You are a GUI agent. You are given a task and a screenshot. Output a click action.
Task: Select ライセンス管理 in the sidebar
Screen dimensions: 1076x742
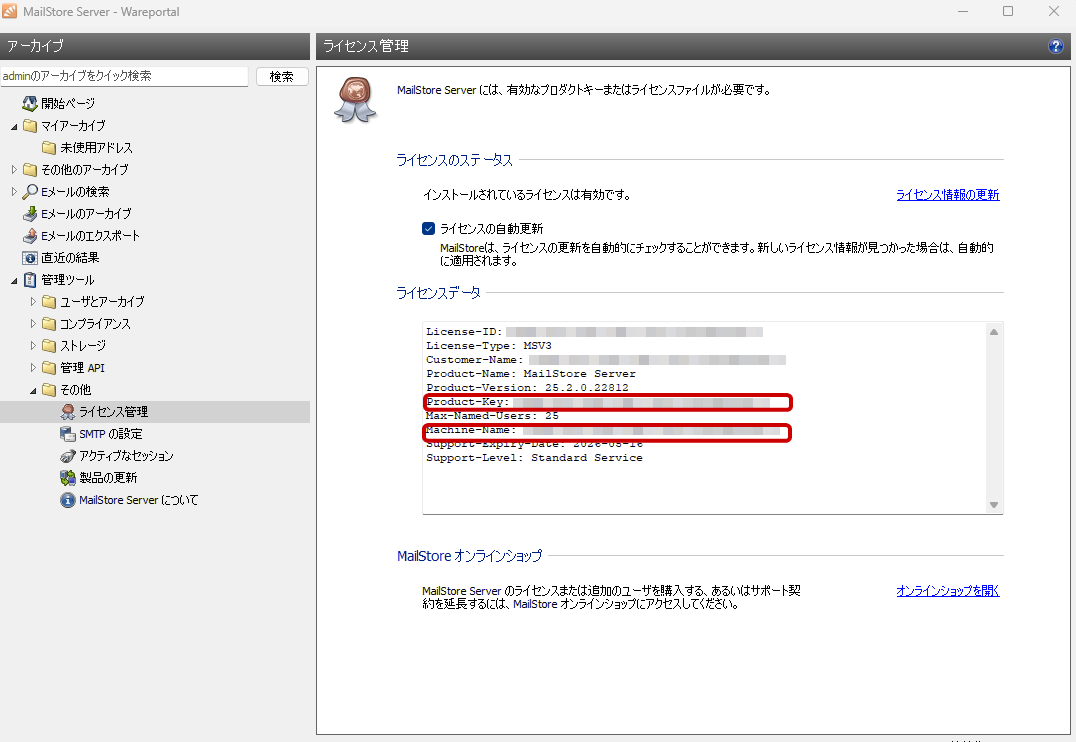(x=113, y=412)
